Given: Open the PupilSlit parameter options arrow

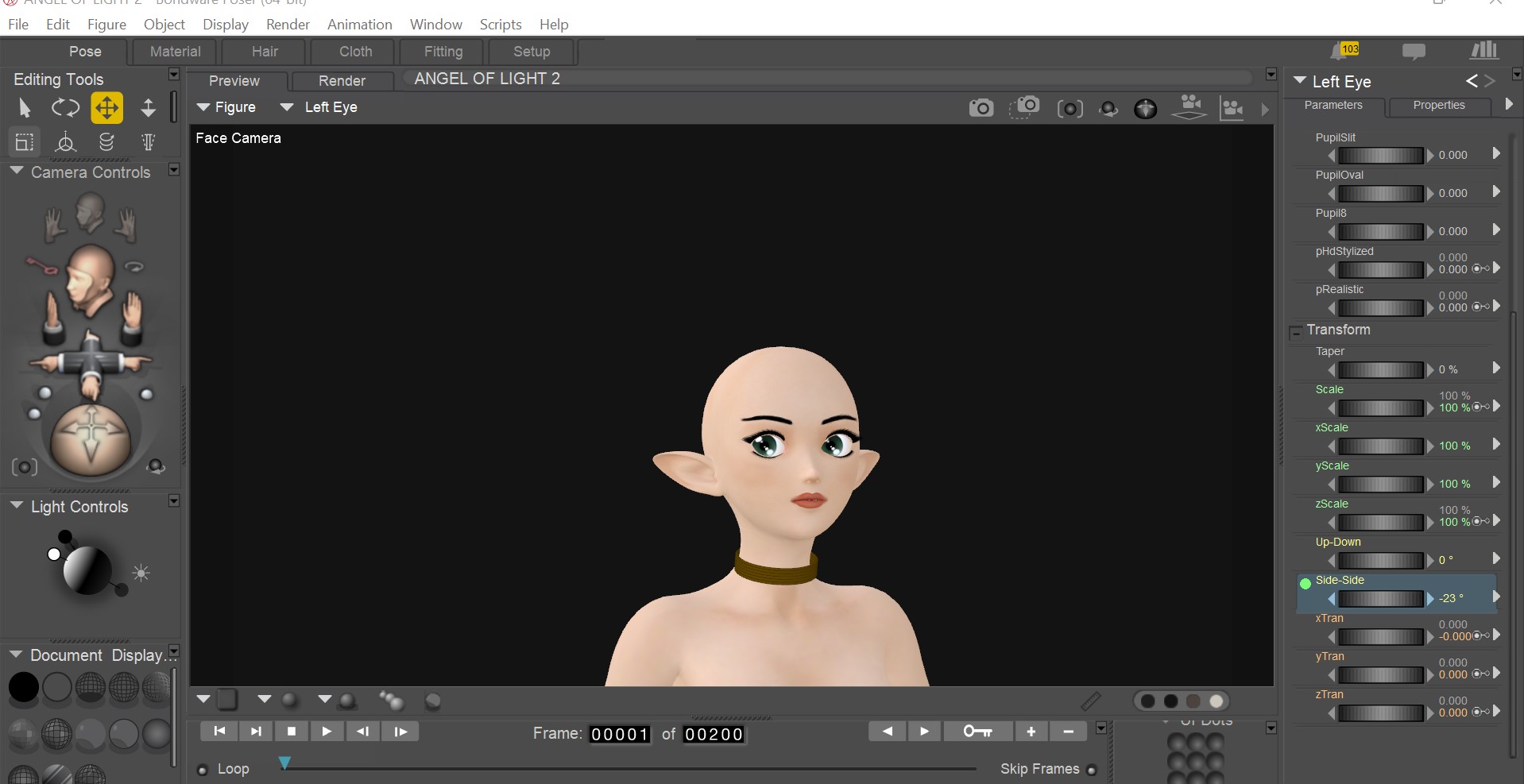Looking at the screenshot, I should click(x=1496, y=153).
